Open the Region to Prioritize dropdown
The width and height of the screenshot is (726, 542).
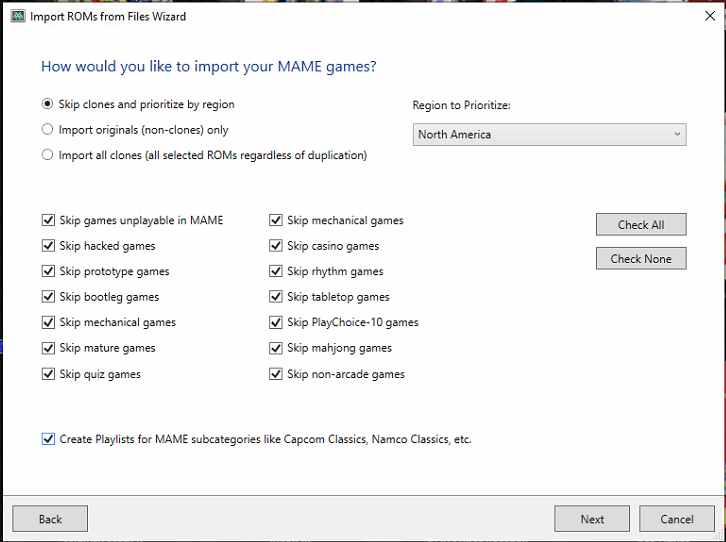point(549,135)
